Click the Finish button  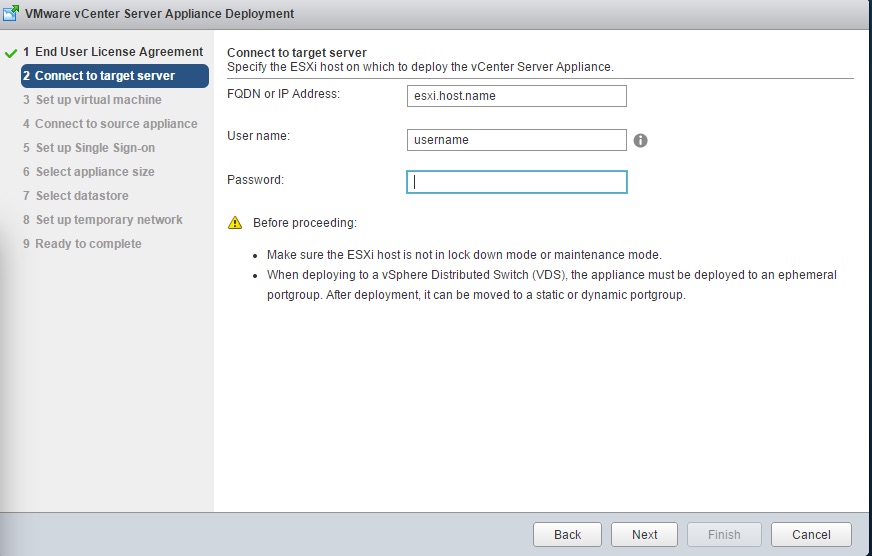pyautogui.click(x=724, y=534)
